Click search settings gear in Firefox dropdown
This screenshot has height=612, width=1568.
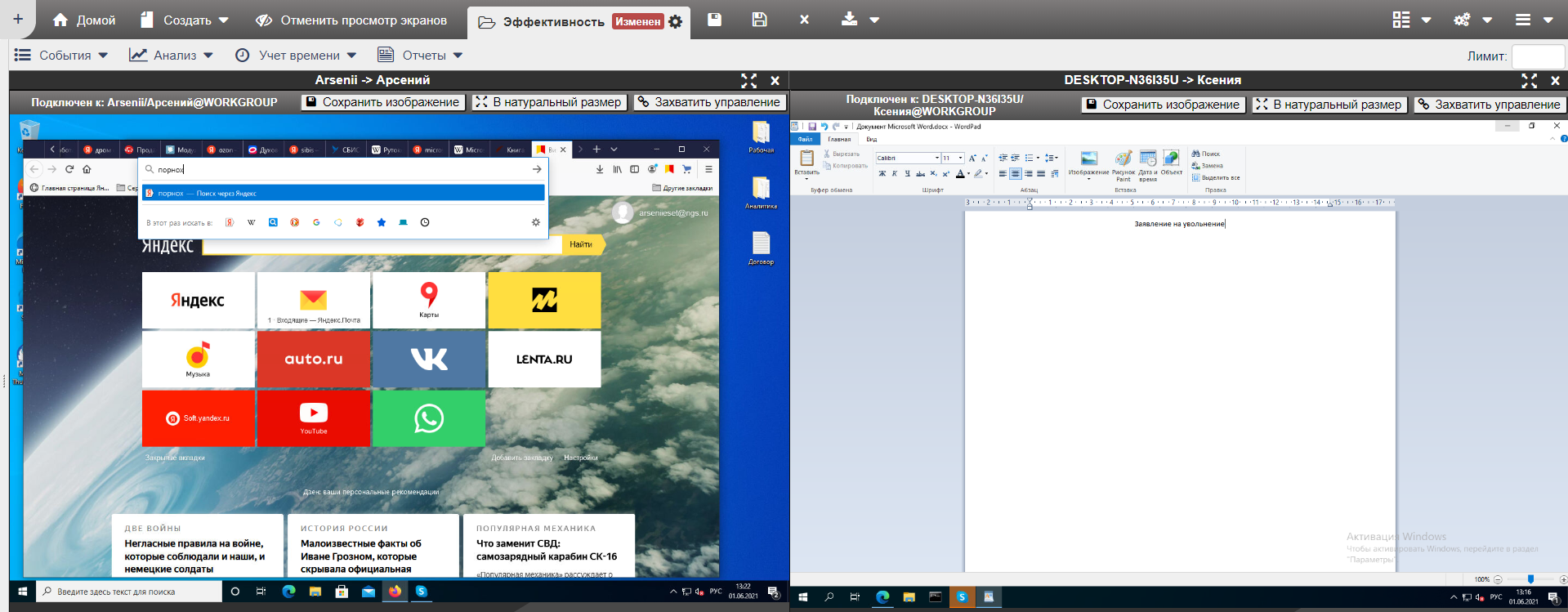tap(536, 222)
